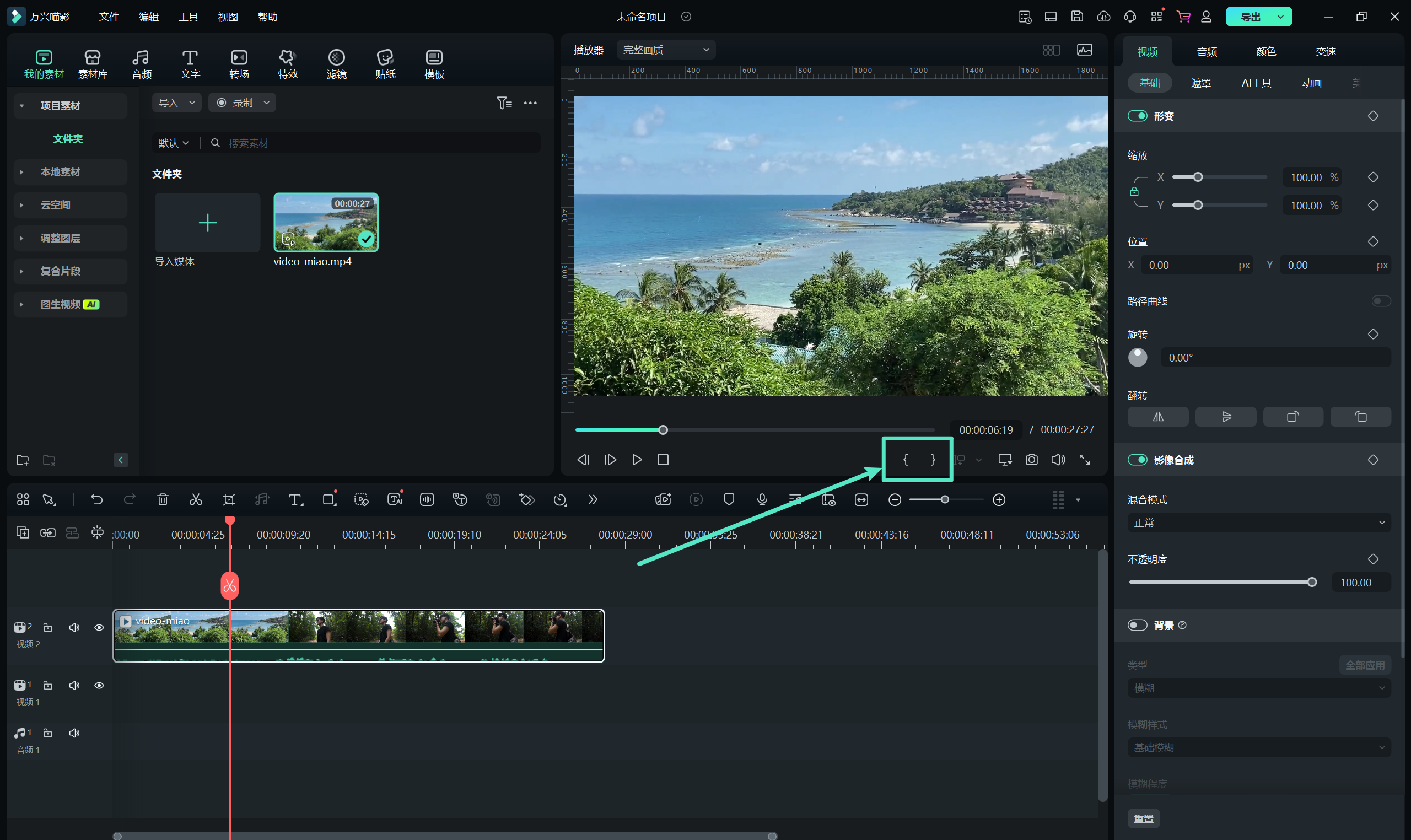1411x840 pixels.
Task: Enable the 路径曲线 path curve switch
Action: [x=1381, y=301]
